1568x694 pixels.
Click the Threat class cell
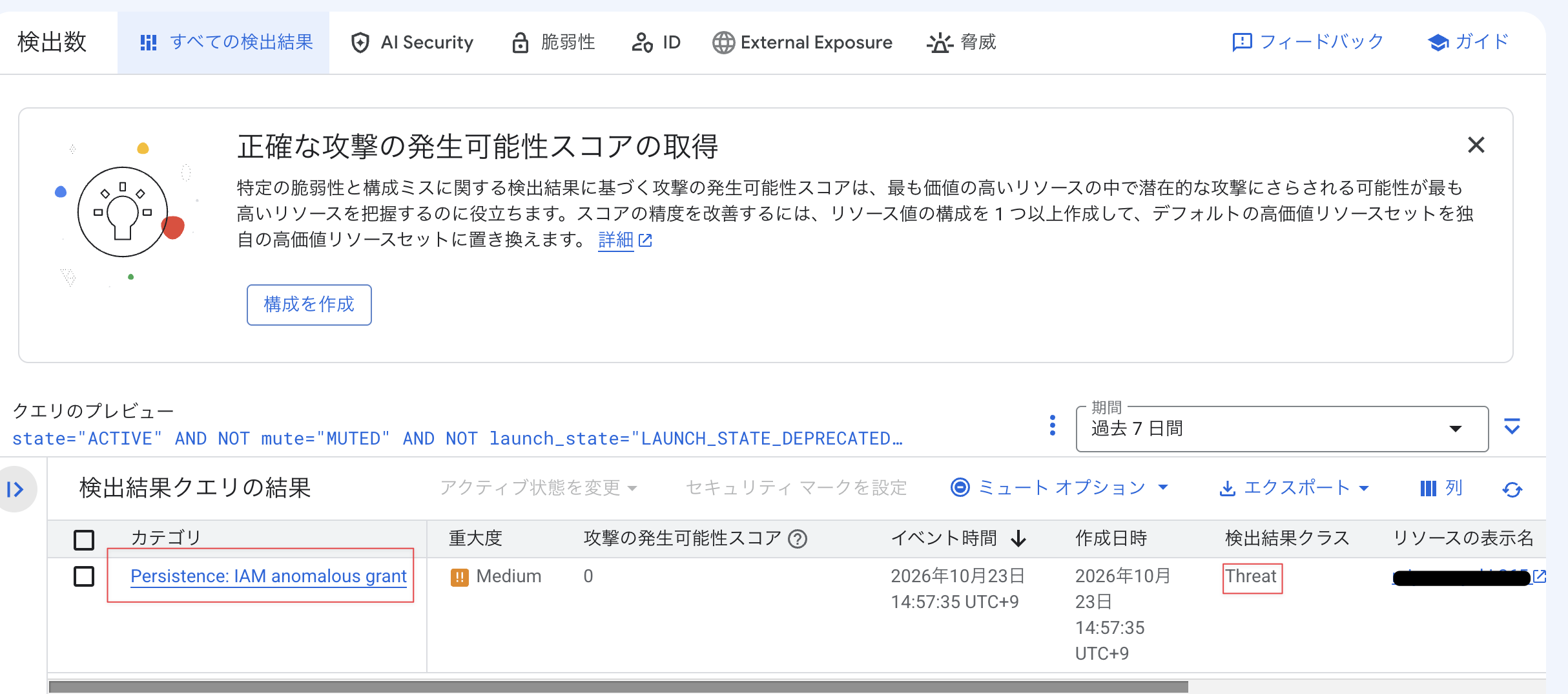coord(1251,576)
